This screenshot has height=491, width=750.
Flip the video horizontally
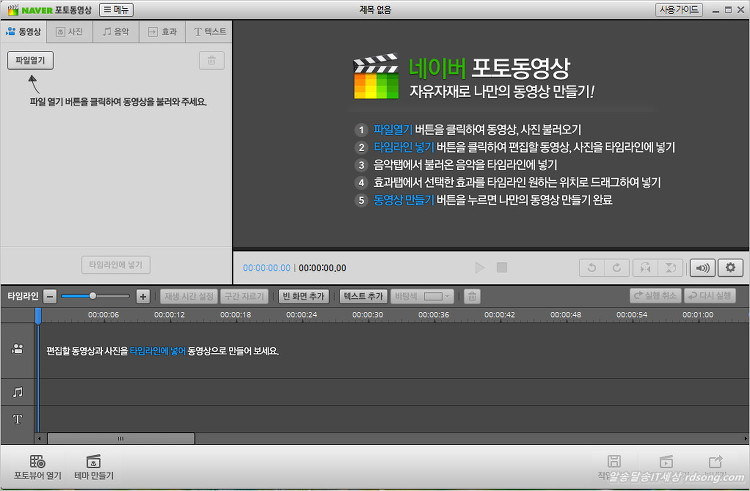tap(645, 268)
